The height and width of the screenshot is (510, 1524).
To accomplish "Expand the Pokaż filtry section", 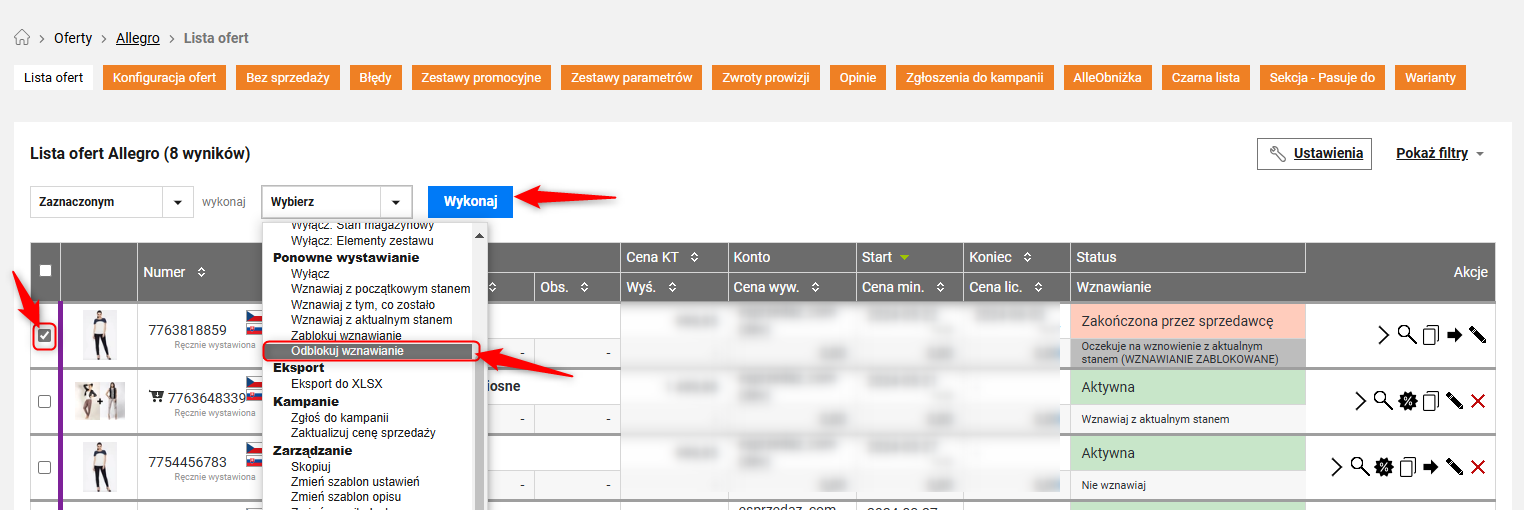I will click(x=1439, y=153).
